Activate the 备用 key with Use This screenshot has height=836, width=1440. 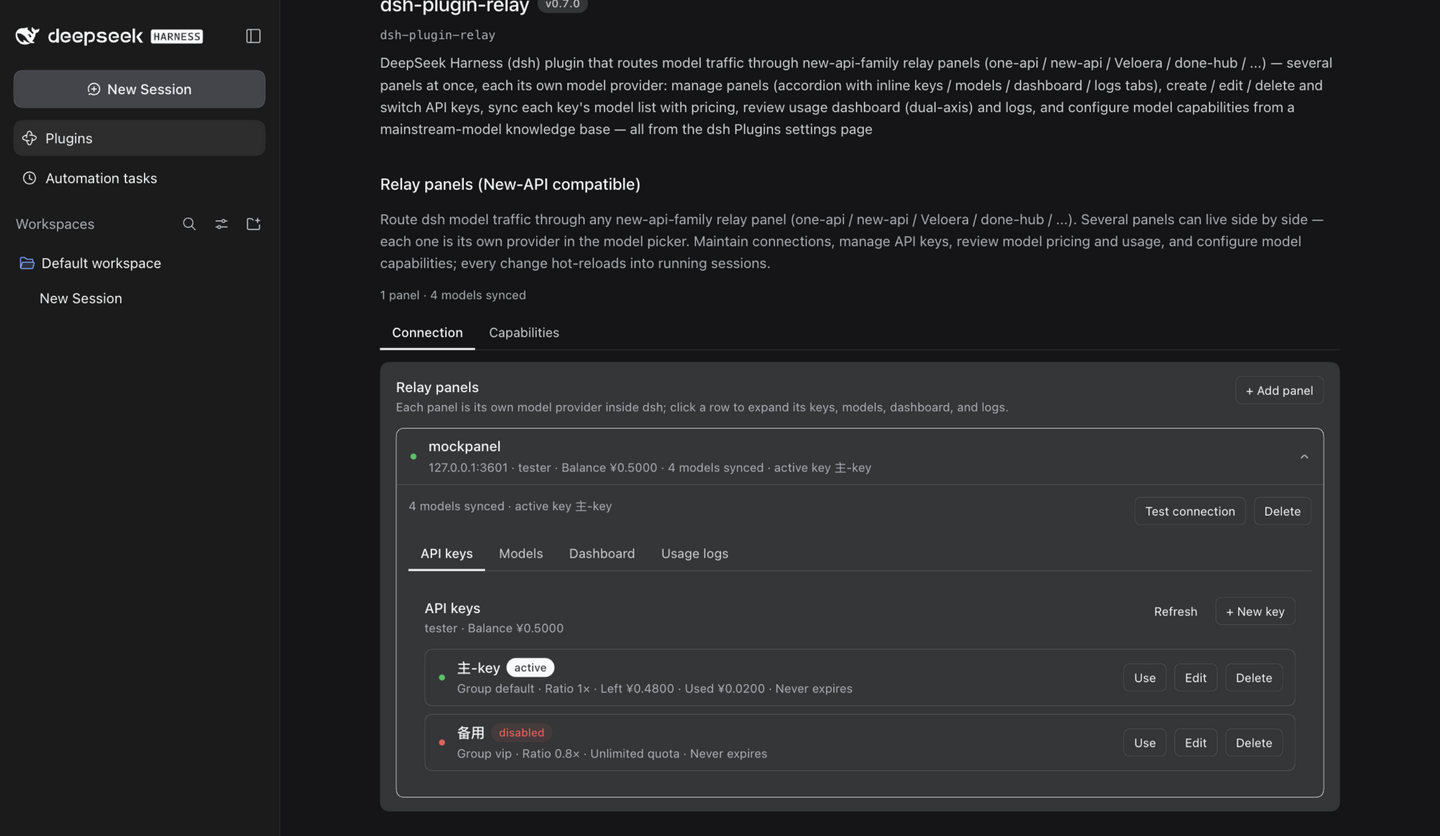tap(1145, 743)
